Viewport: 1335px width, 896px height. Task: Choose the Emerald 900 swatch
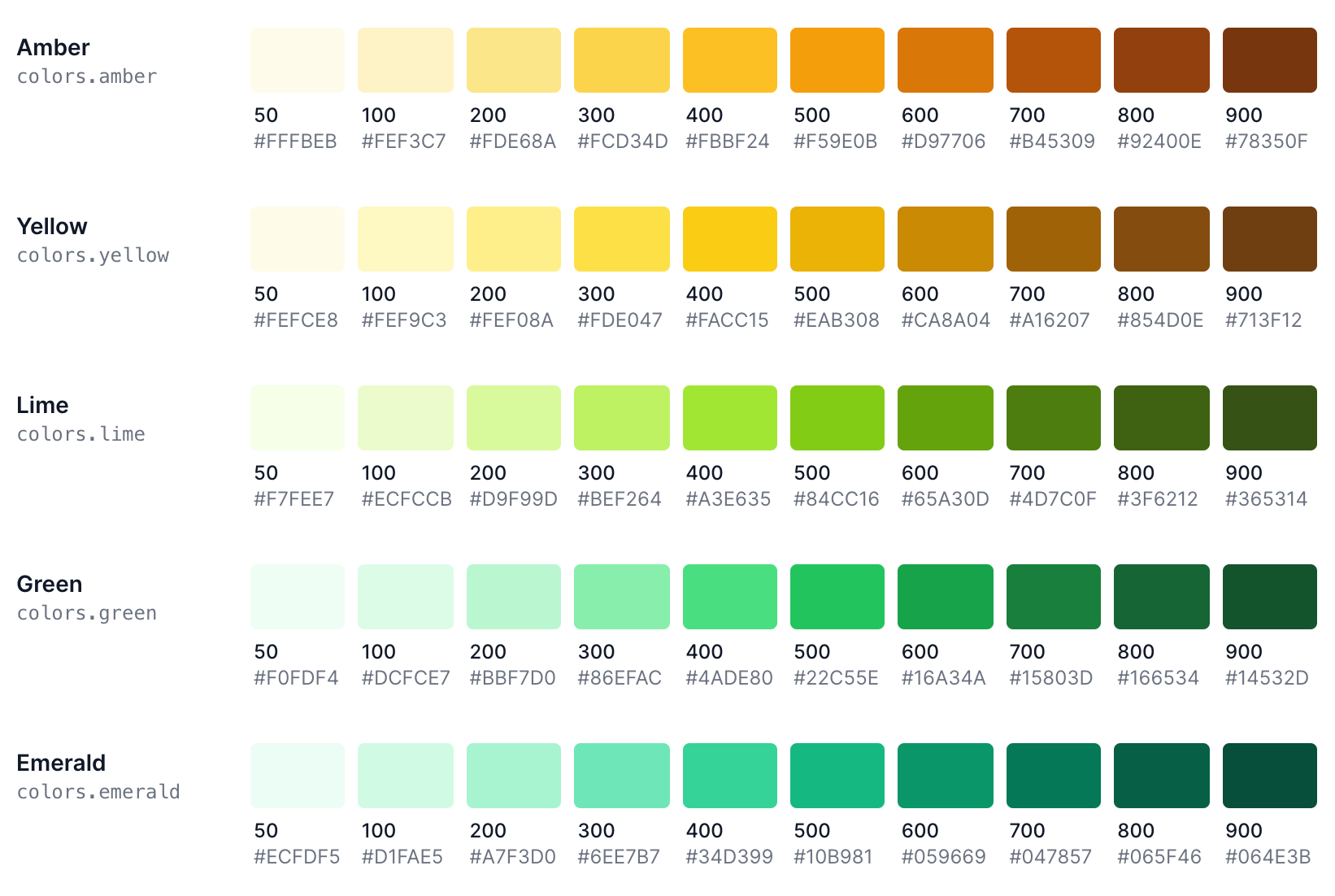pos(1270,776)
